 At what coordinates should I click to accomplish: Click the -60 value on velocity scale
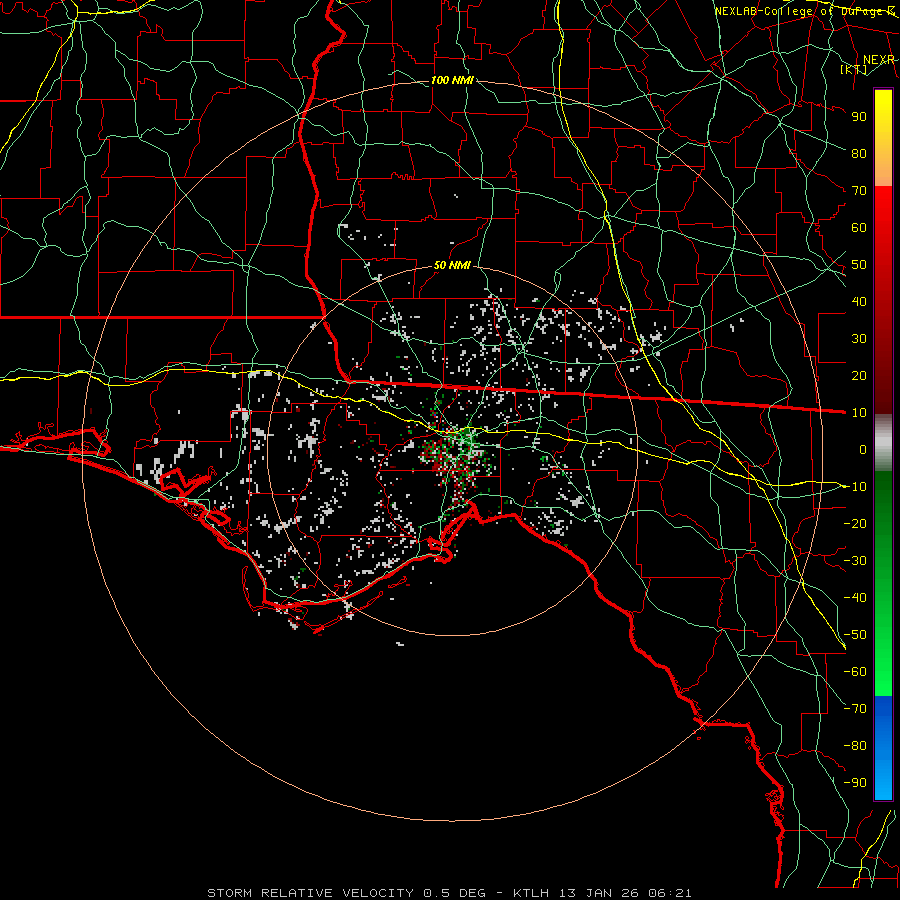tap(855, 672)
